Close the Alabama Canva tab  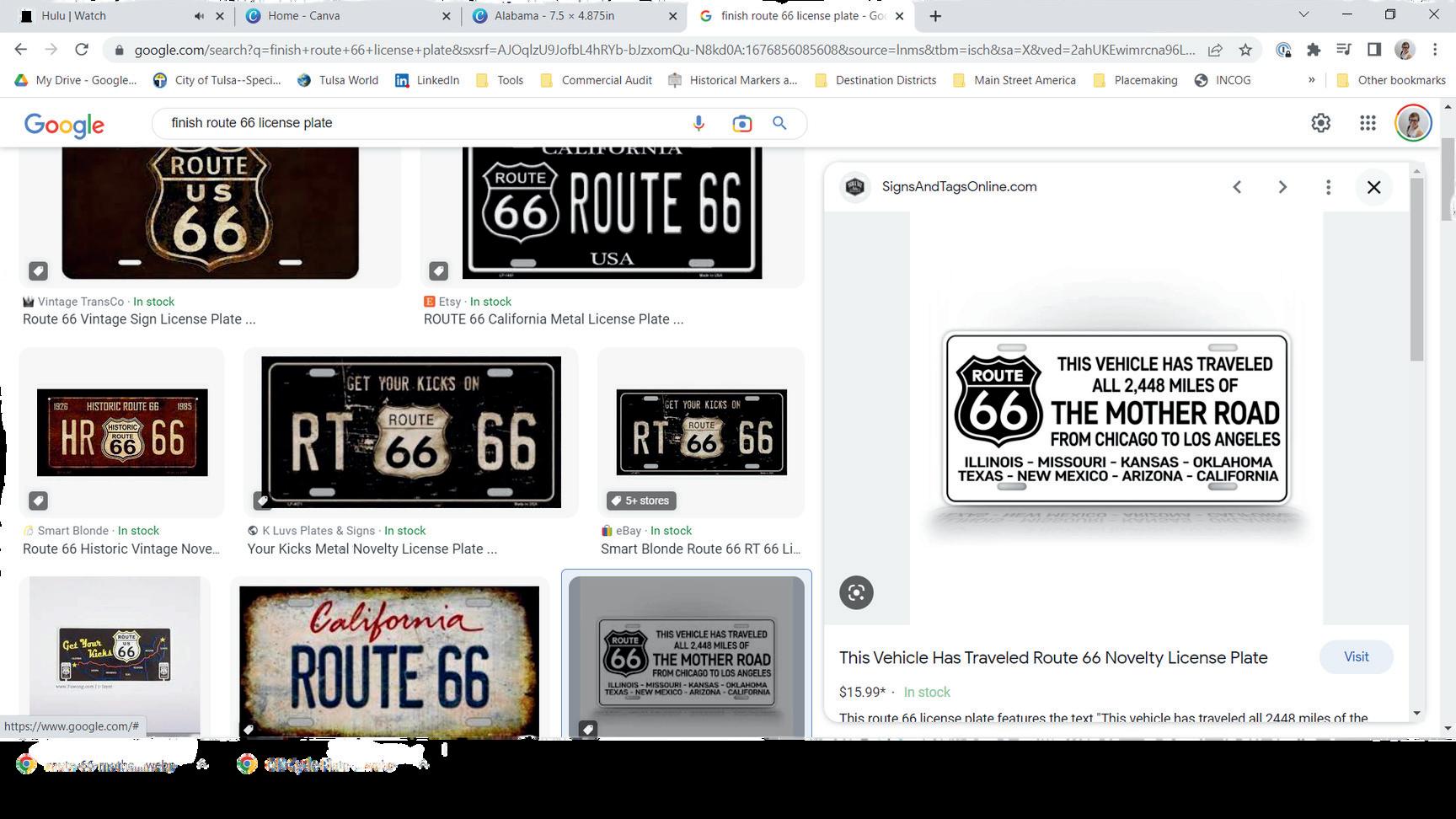(x=673, y=16)
